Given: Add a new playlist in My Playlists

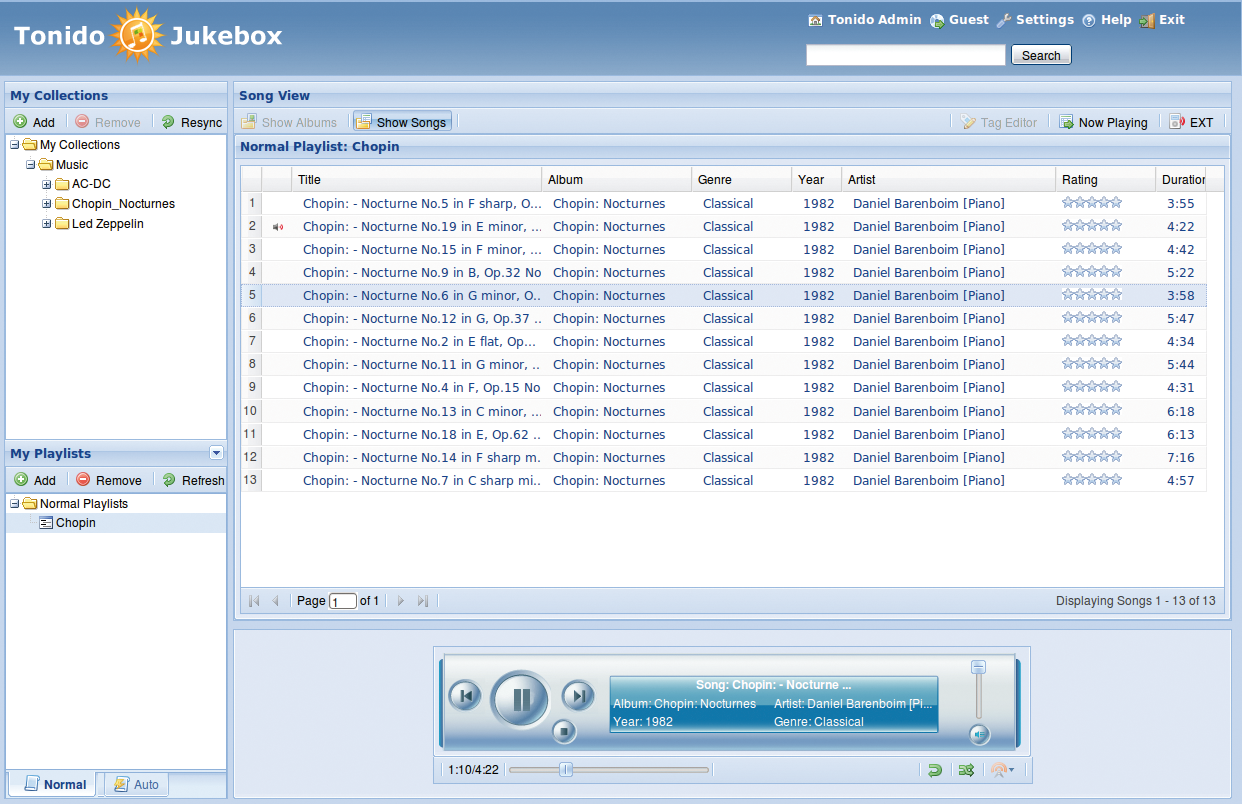Looking at the screenshot, I should click(35, 480).
